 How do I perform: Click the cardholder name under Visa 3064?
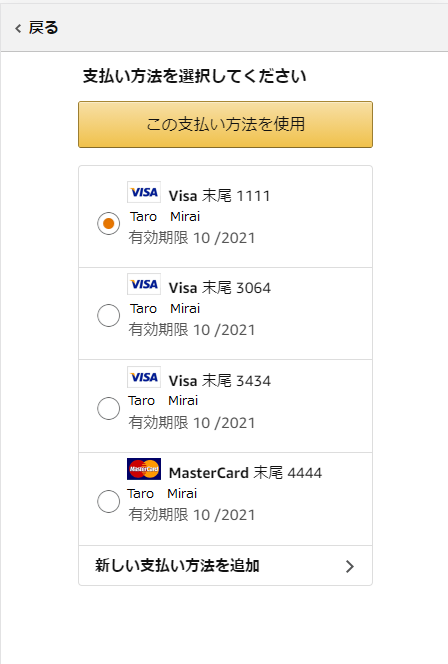165,309
